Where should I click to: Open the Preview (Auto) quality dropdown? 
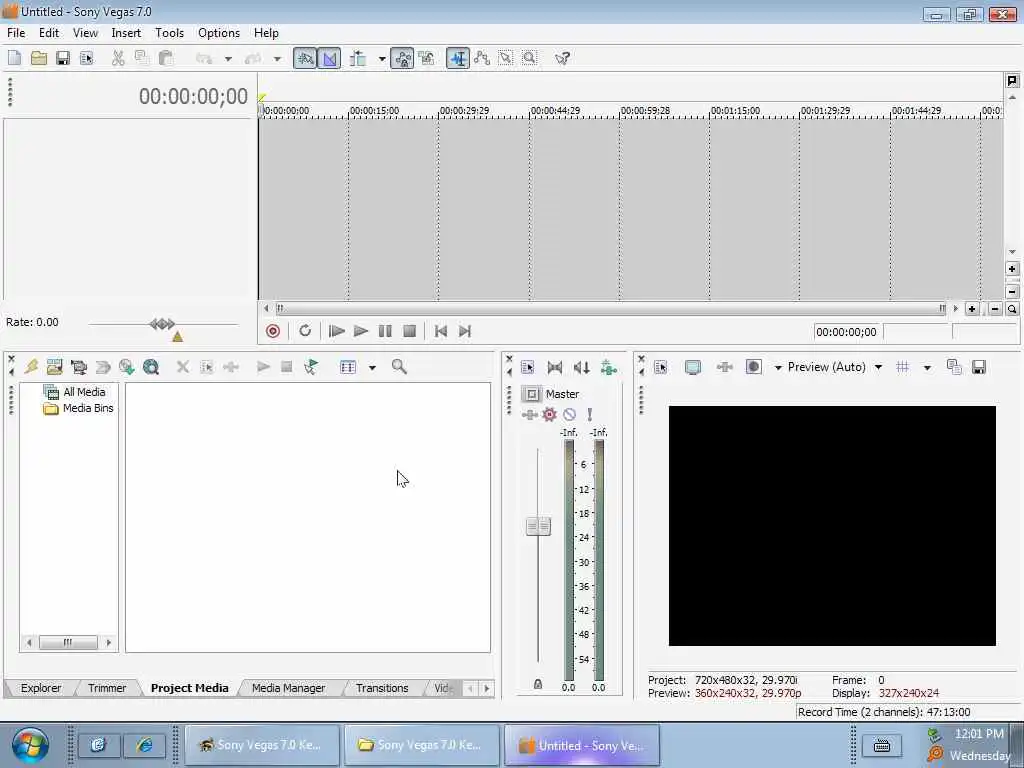pyautogui.click(x=878, y=367)
